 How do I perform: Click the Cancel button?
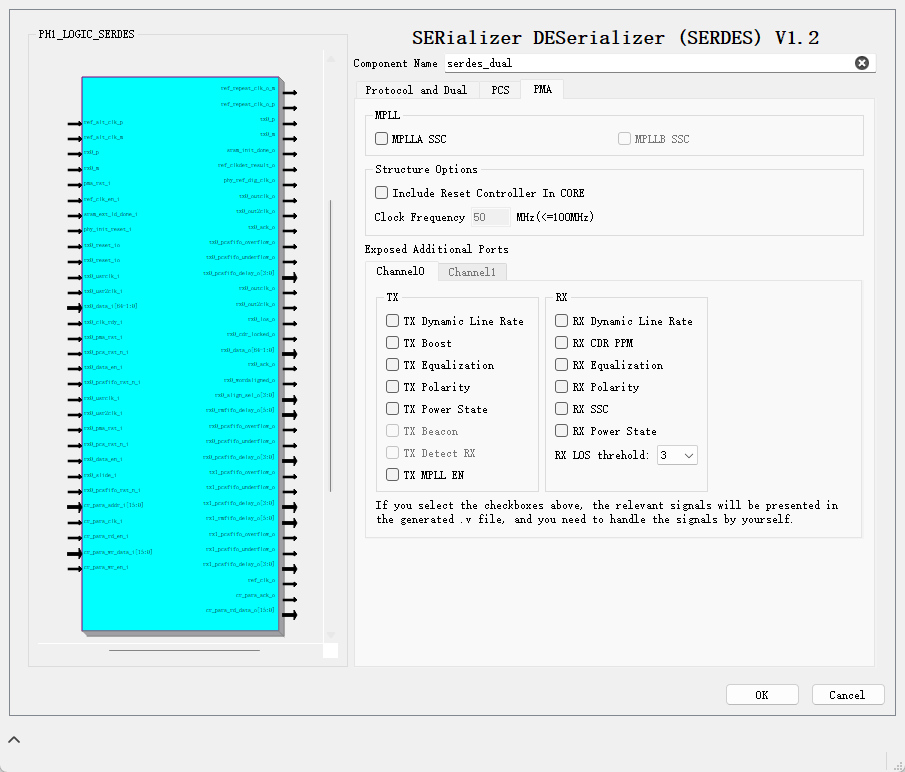click(847, 695)
